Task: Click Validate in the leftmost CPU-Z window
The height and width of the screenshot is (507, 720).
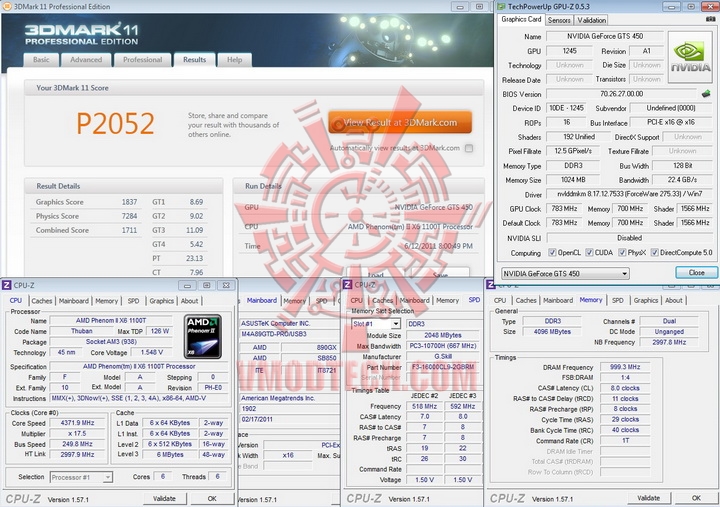Action: coord(164,499)
